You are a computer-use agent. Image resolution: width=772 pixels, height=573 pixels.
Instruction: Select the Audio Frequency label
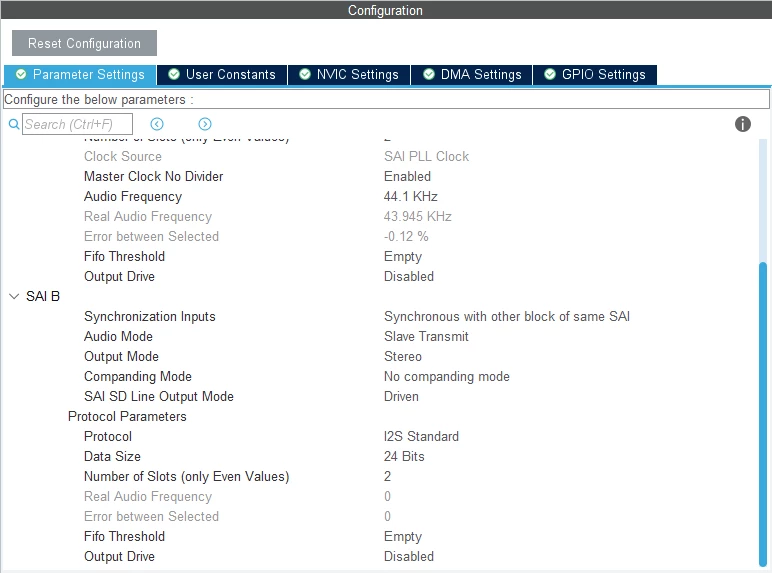(x=133, y=196)
